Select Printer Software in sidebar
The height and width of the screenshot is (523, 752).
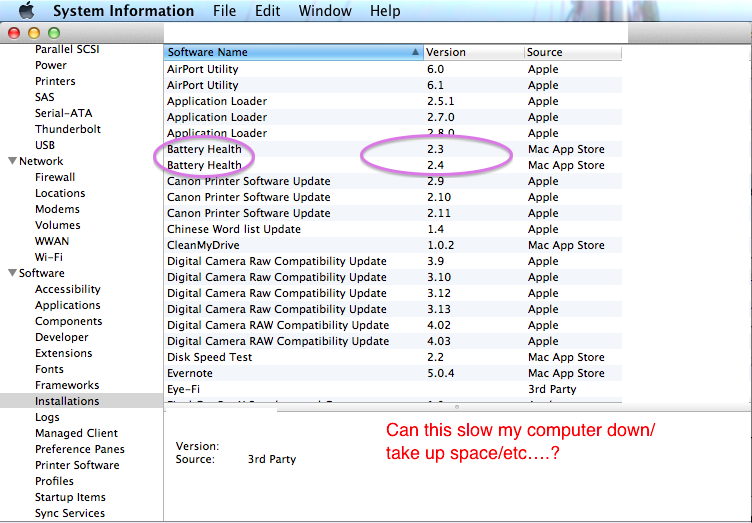77,465
